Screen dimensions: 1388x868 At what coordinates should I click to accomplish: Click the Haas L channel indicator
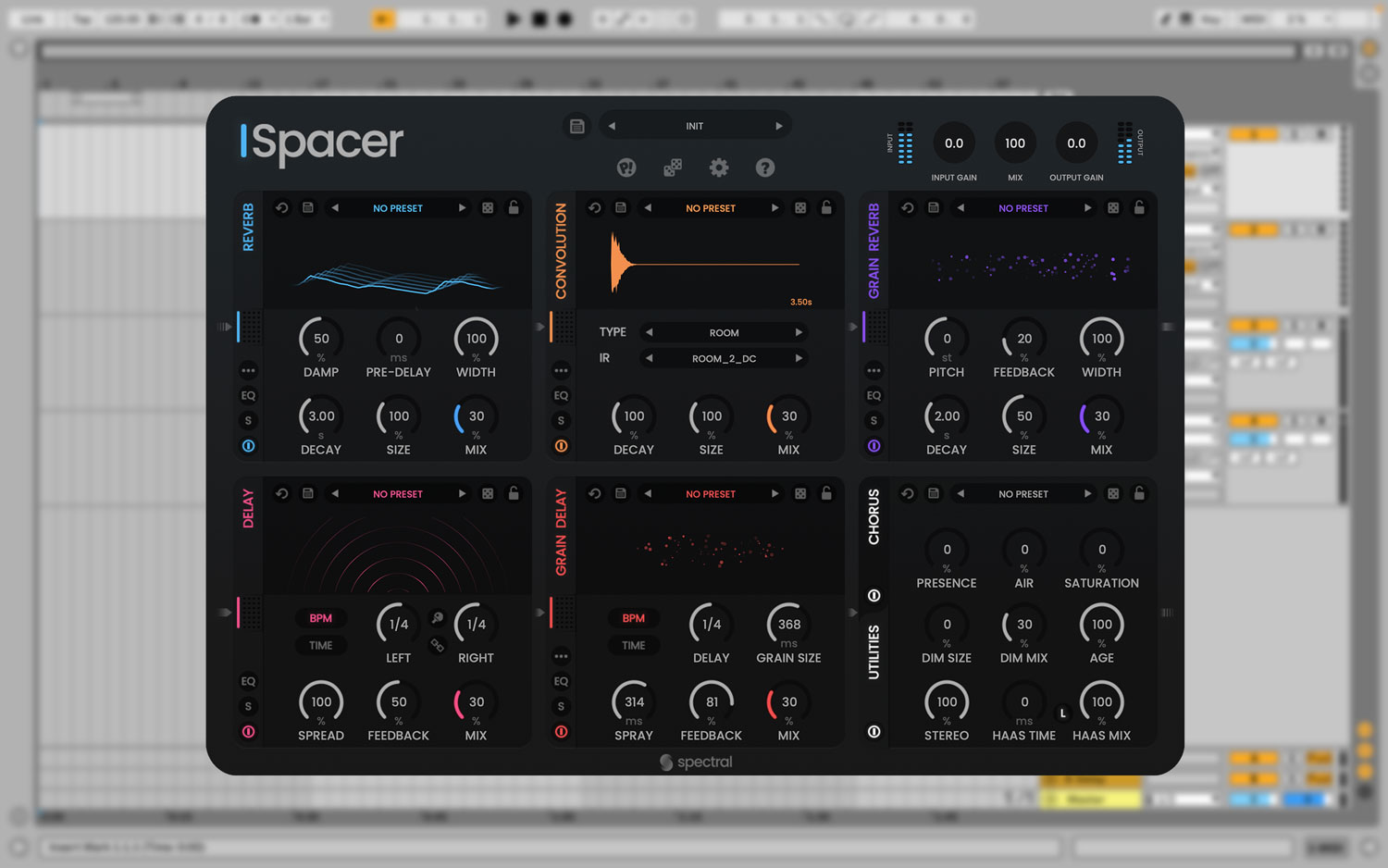1062,713
